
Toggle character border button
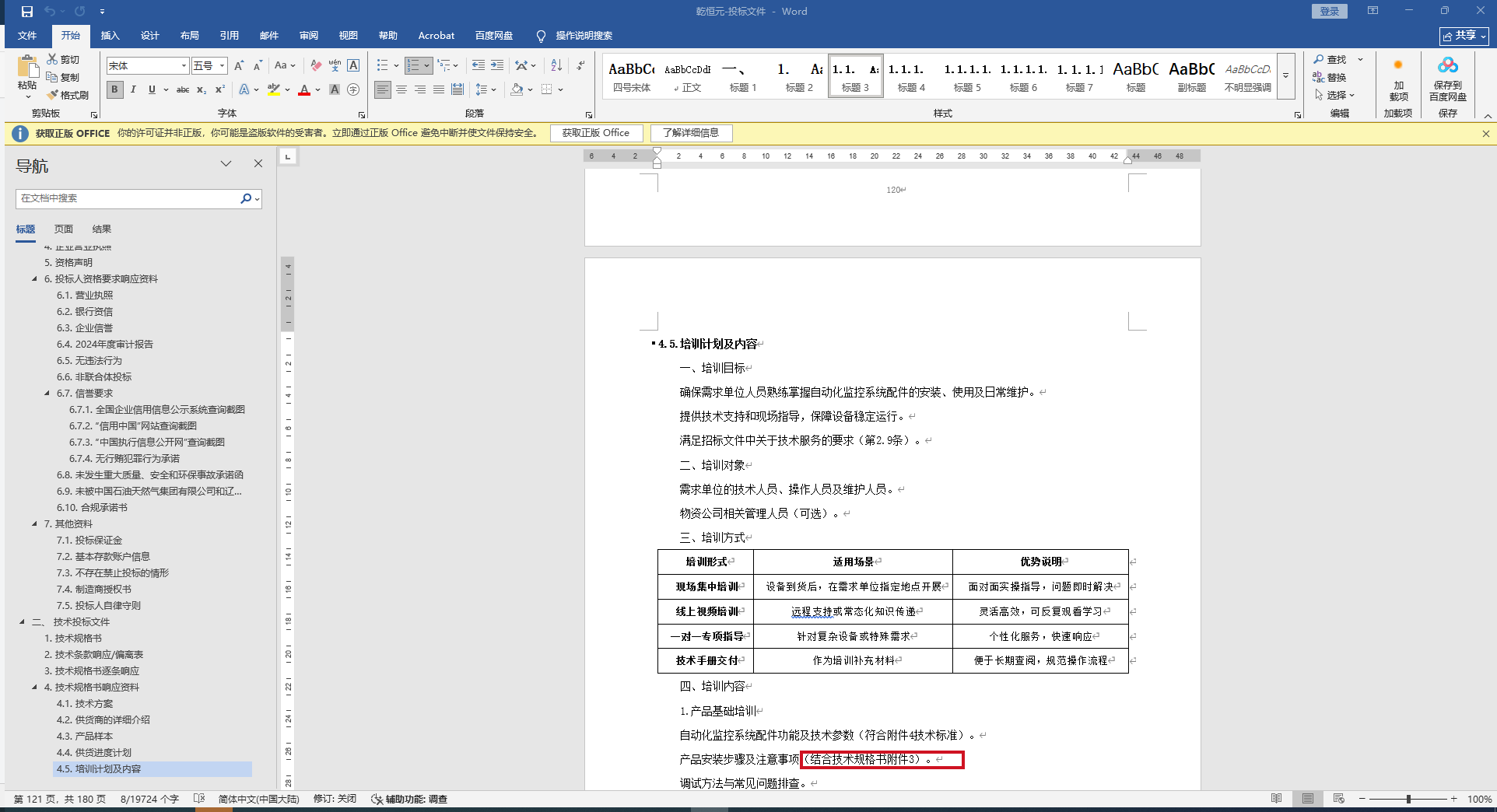tap(353, 66)
